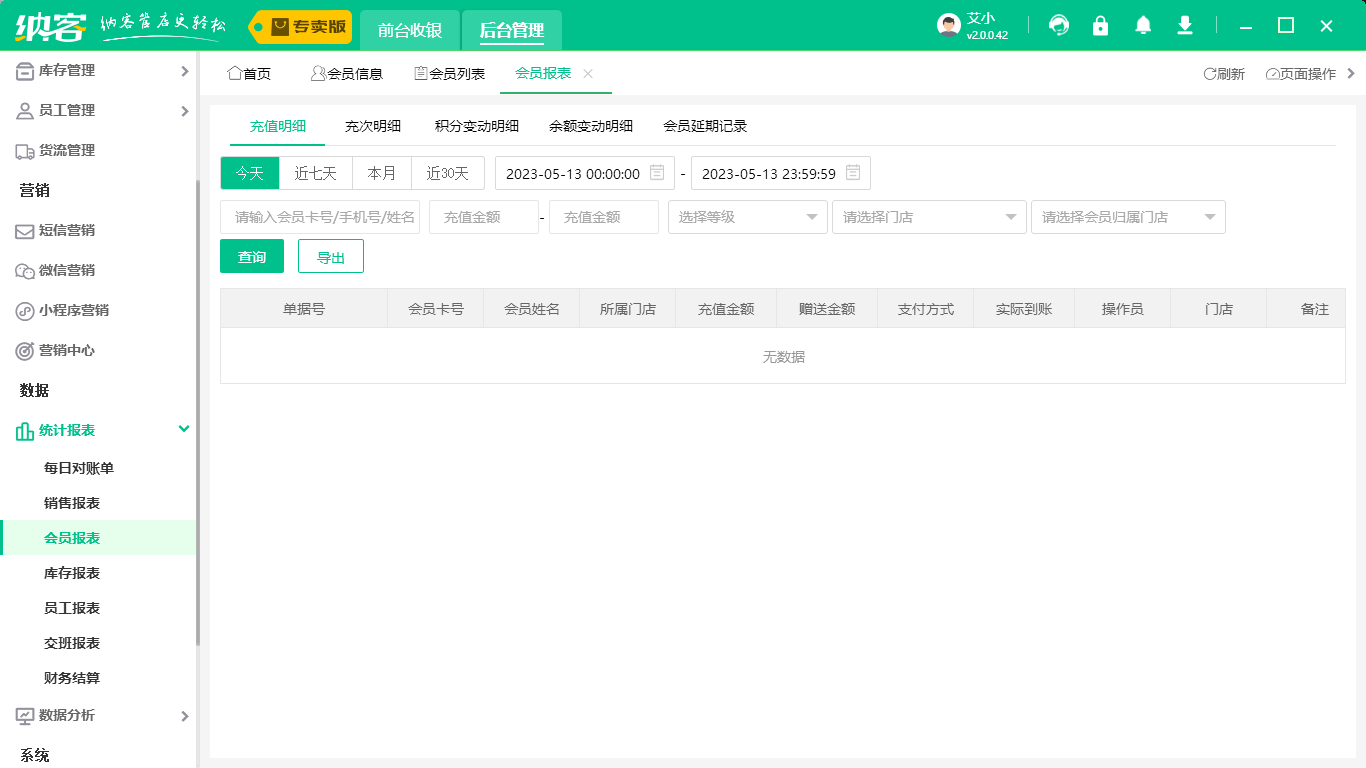Open the notifications bell icon

click(x=1142, y=25)
